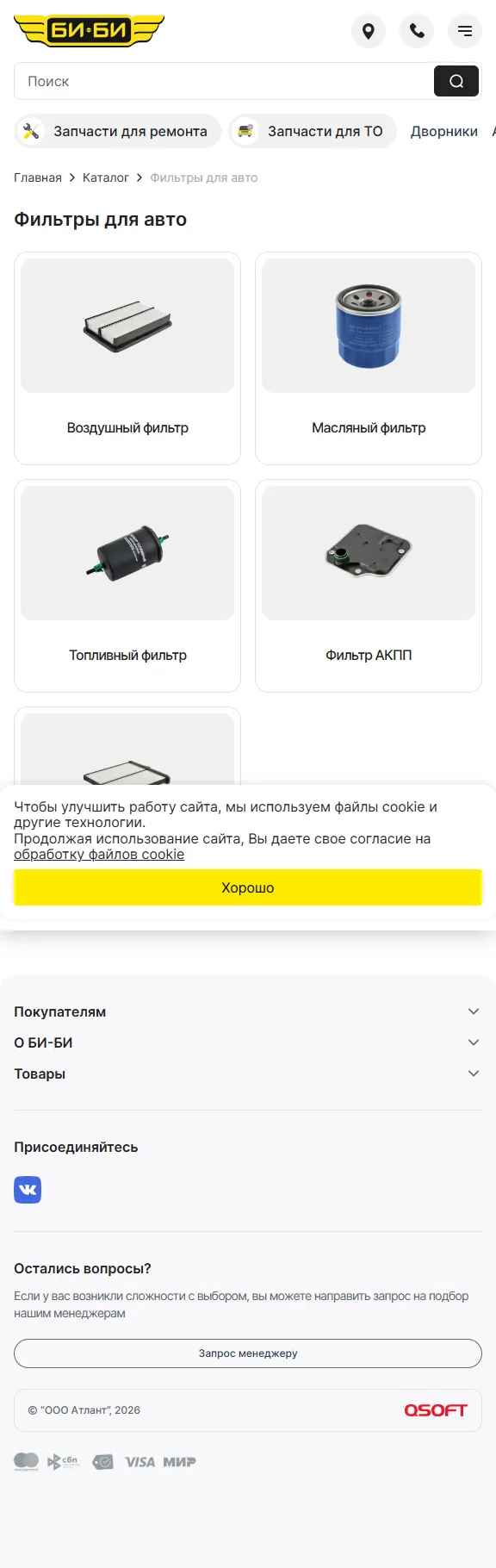Open the store location pin icon
Viewport: 496px width, 1568px height.
pos(369,32)
